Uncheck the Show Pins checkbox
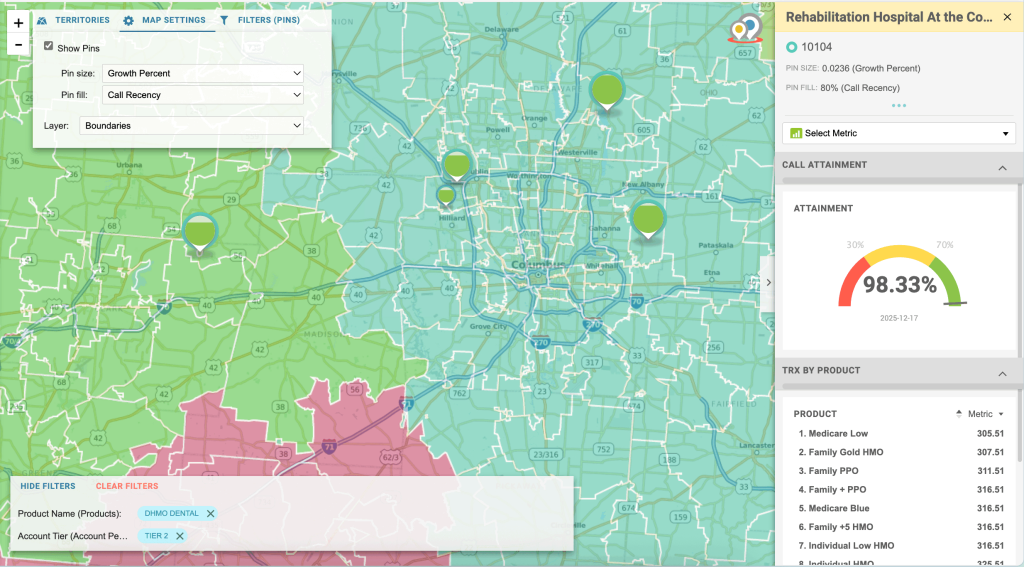 (49, 47)
